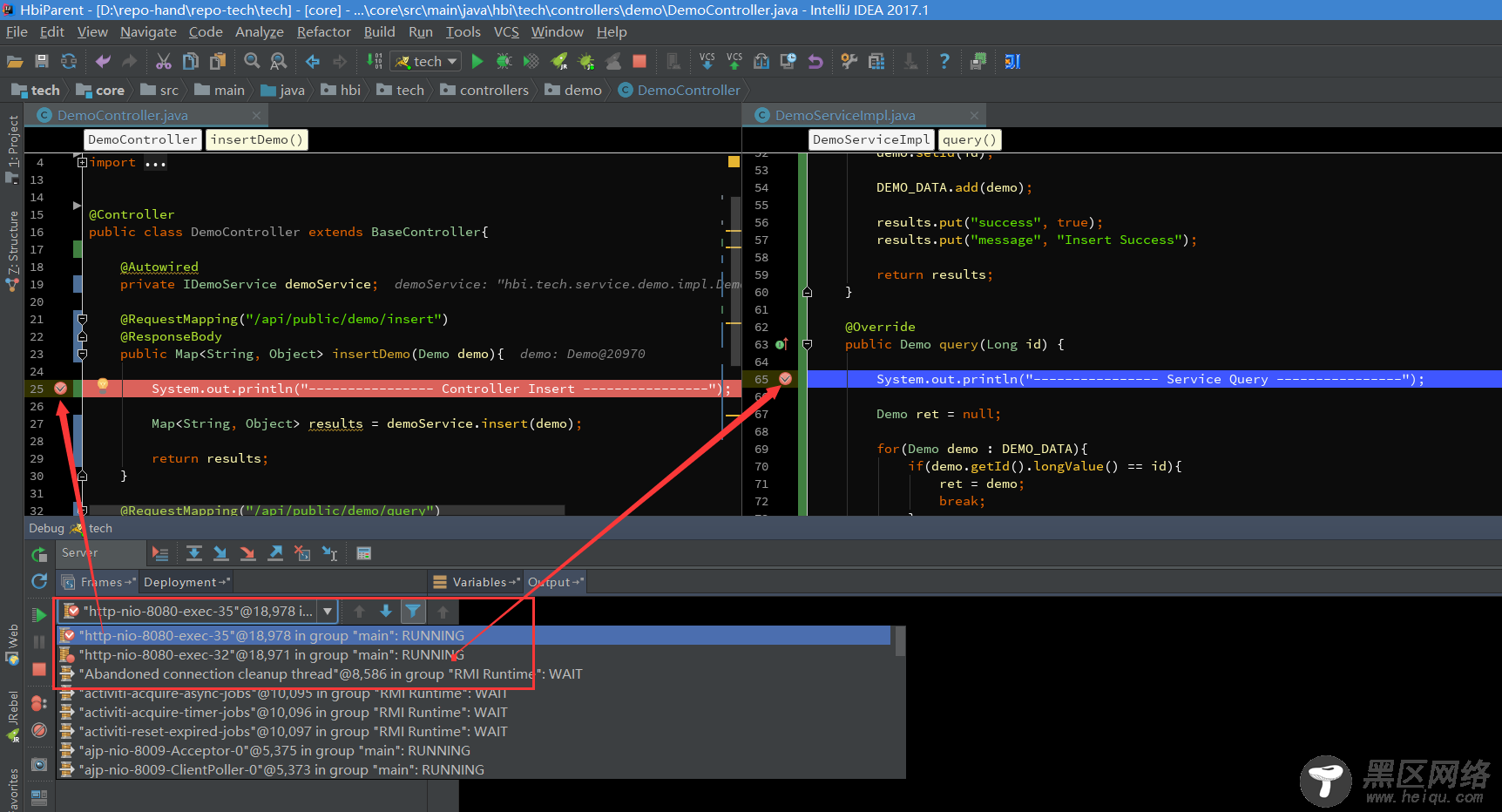1502x812 pixels.
Task: Click the Open folder toolbar icon
Action: 15,61
